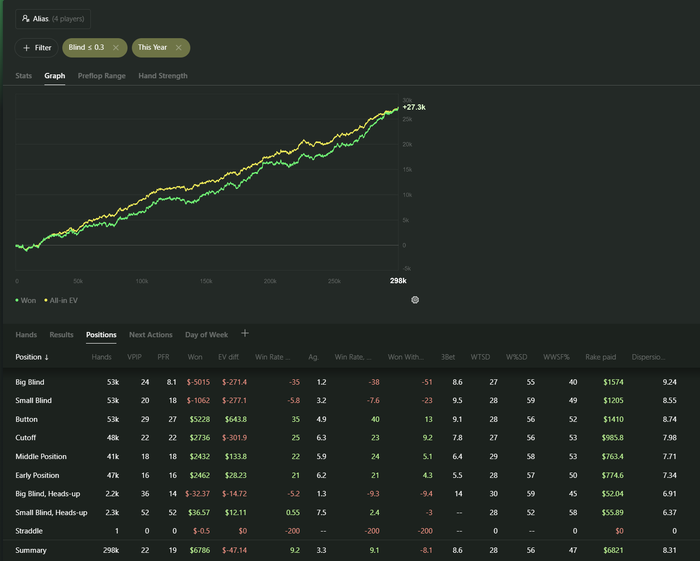Viewport: 700px width, 561px height.
Task: Open the Day of Week tab
Action: click(x=206, y=335)
